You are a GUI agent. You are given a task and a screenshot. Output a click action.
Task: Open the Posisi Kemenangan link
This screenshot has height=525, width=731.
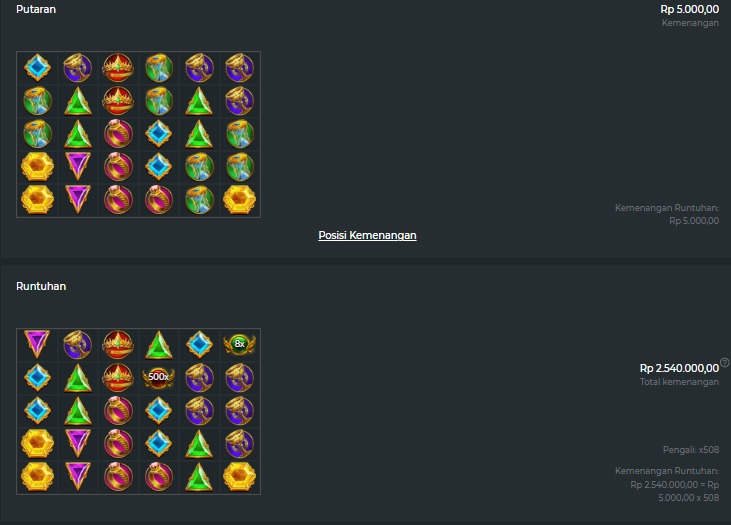(x=367, y=235)
